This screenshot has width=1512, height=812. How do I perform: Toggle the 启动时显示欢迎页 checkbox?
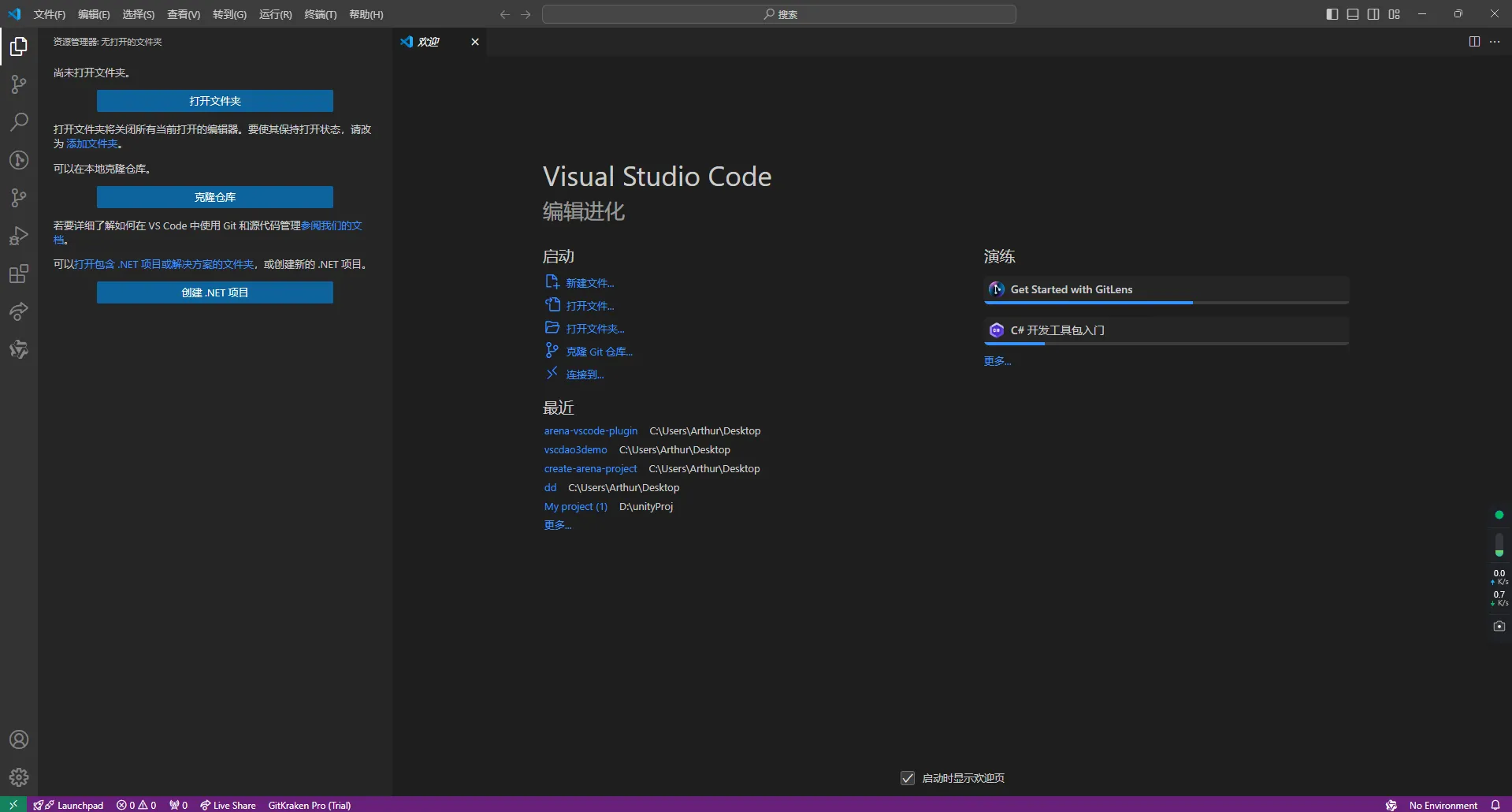click(x=908, y=778)
